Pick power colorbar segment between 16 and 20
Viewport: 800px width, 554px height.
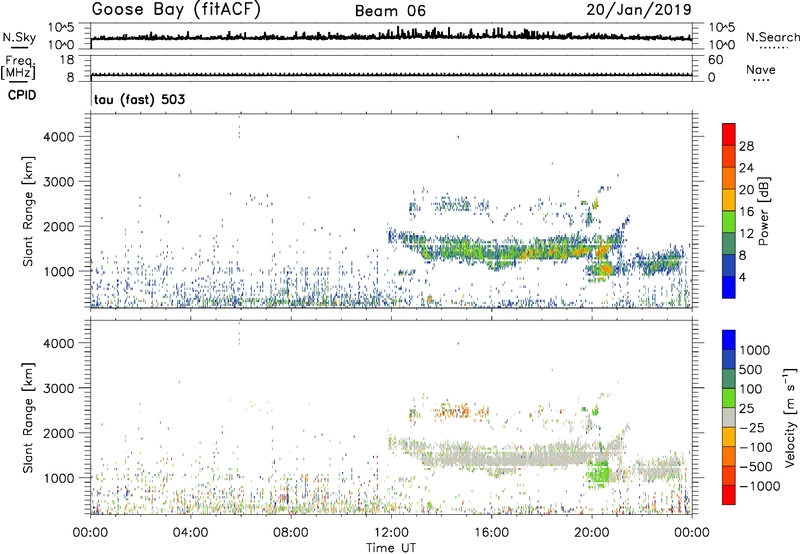[729, 200]
